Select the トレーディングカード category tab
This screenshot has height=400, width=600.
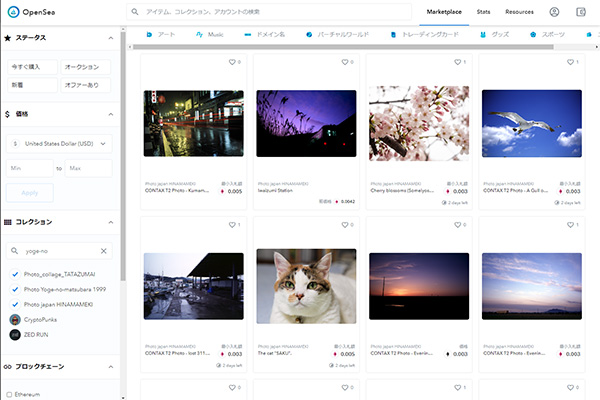pyautogui.click(x=420, y=35)
